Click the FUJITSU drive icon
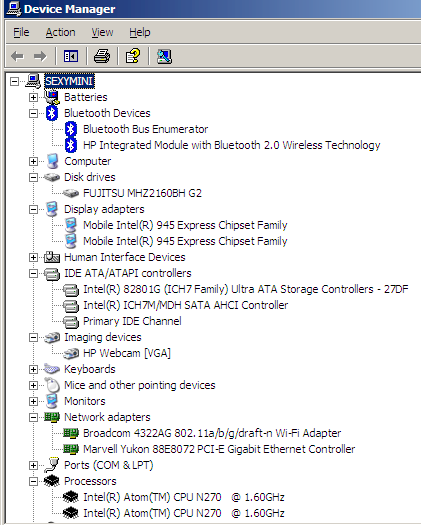This screenshot has width=421, height=525. coord(71,193)
